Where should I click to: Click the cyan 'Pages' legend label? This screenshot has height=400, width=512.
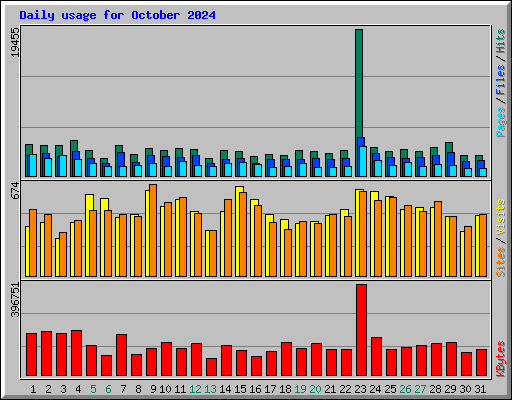500,122
